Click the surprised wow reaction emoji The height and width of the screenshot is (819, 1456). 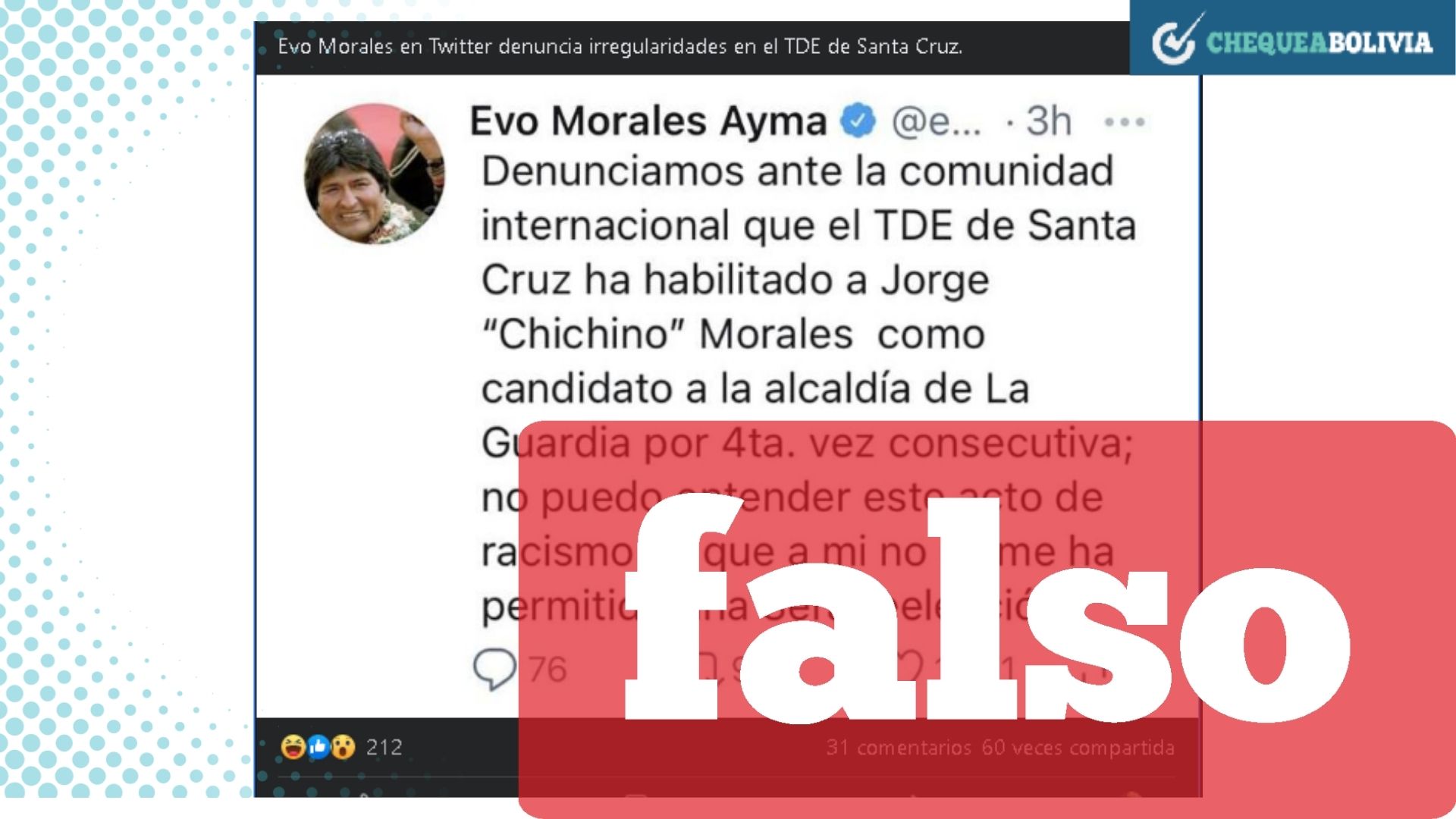pyautogui.click(x=344, y=747)
